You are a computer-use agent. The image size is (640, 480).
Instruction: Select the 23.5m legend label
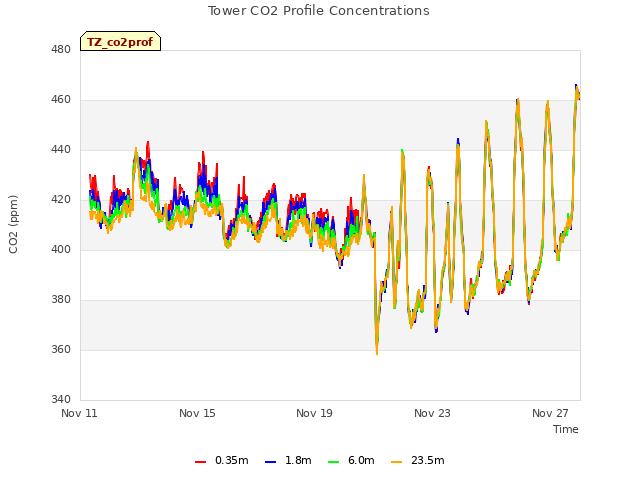[427, 460]
